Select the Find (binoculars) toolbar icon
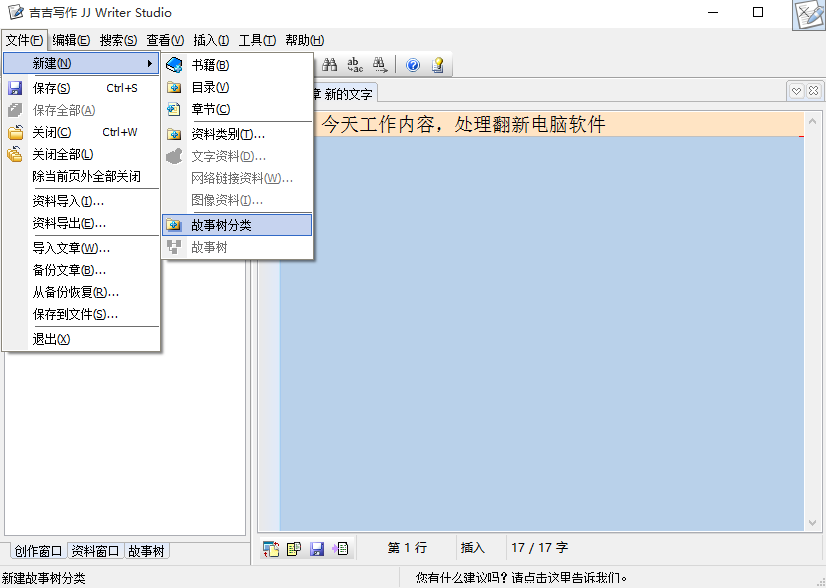 331,64
